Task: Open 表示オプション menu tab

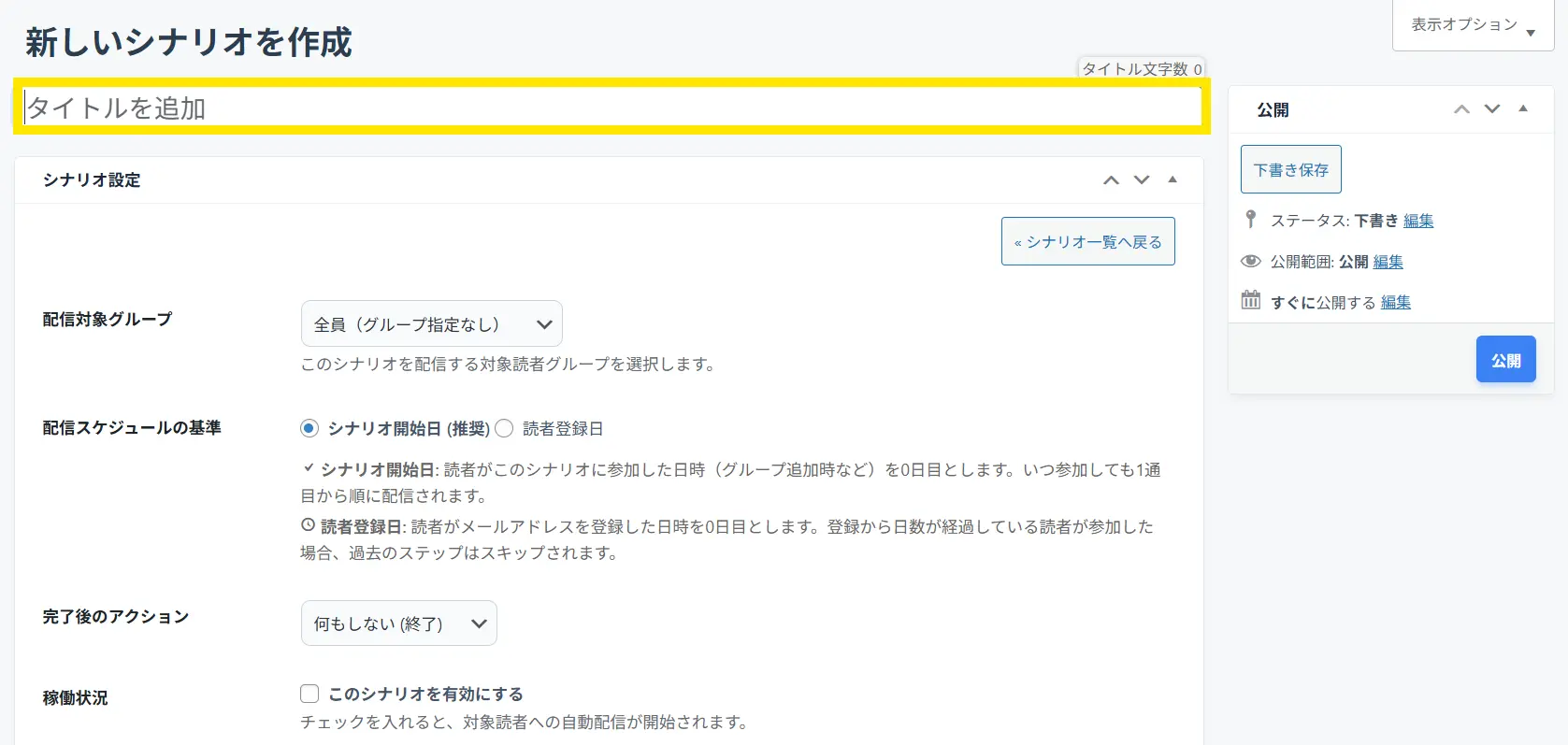Action: (x=1473, y=25)
